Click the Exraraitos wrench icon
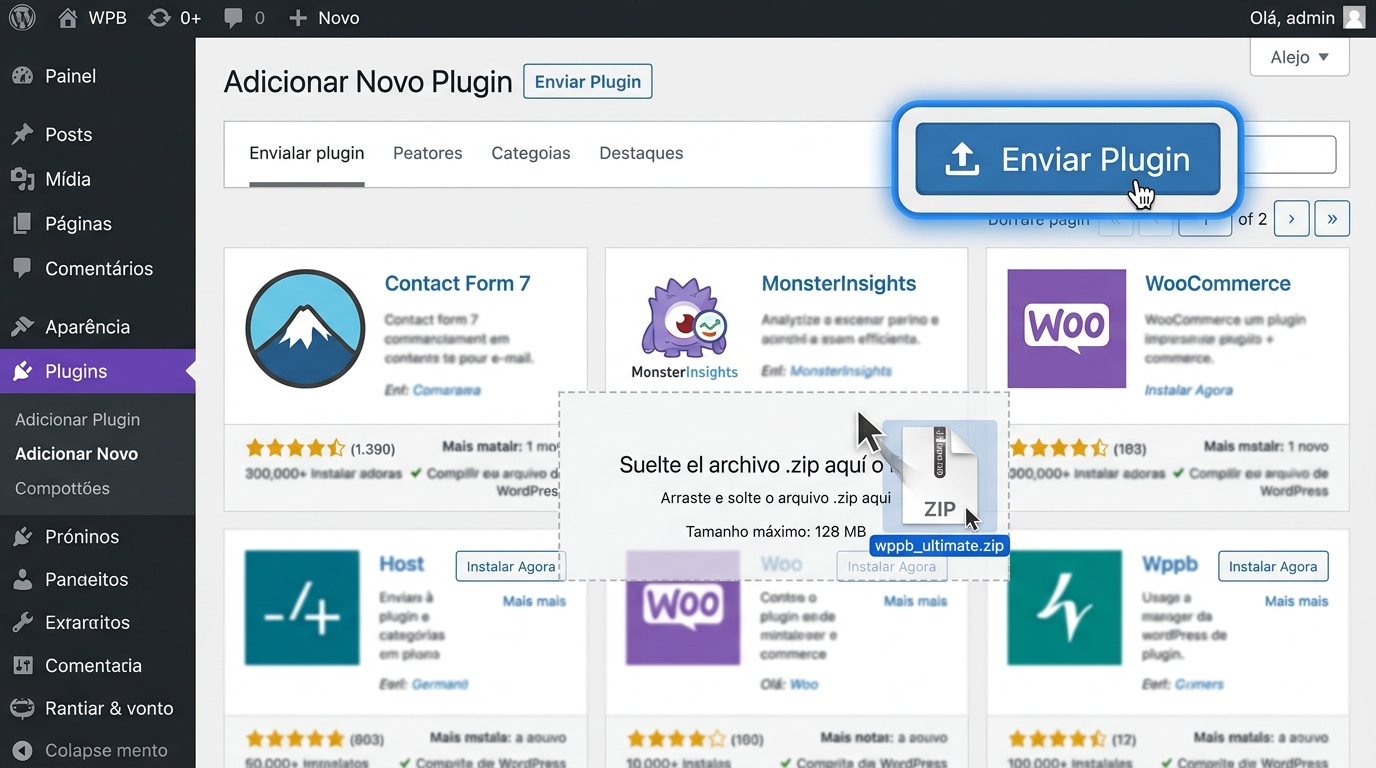Screen dimensions: 1376x768 pyautogui.click(x=22, y=622)
